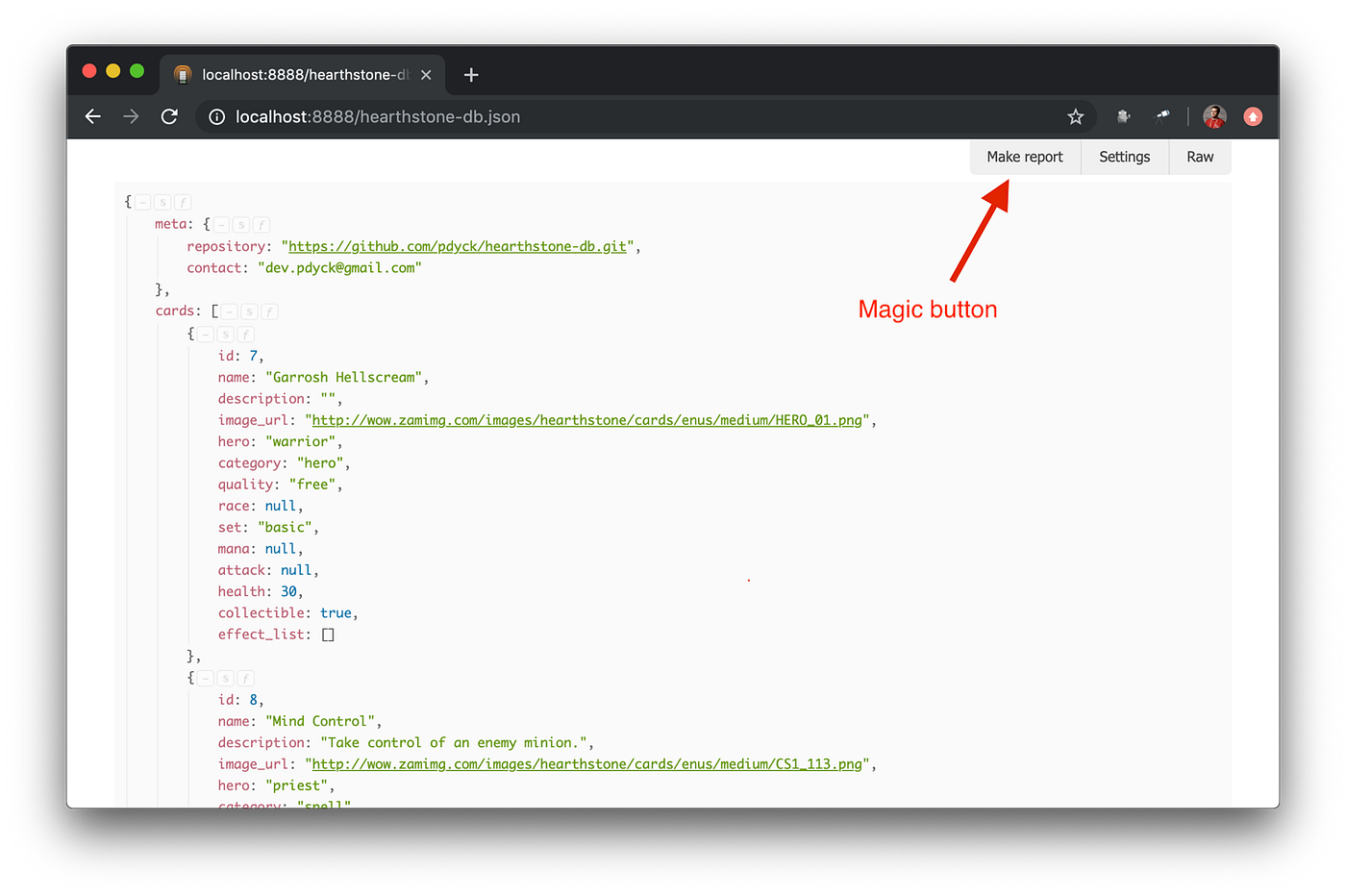Click the 'f' button above id: 7
This screenshot has width=1346, height=896.
246,335
